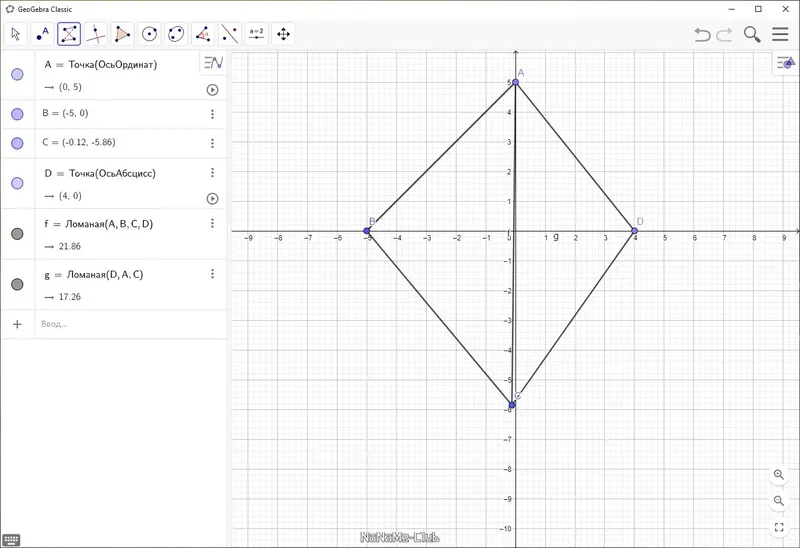This screenshot has height=548, width=800.
Task: Select the Circle with Center tool
Action: point(149,34)
